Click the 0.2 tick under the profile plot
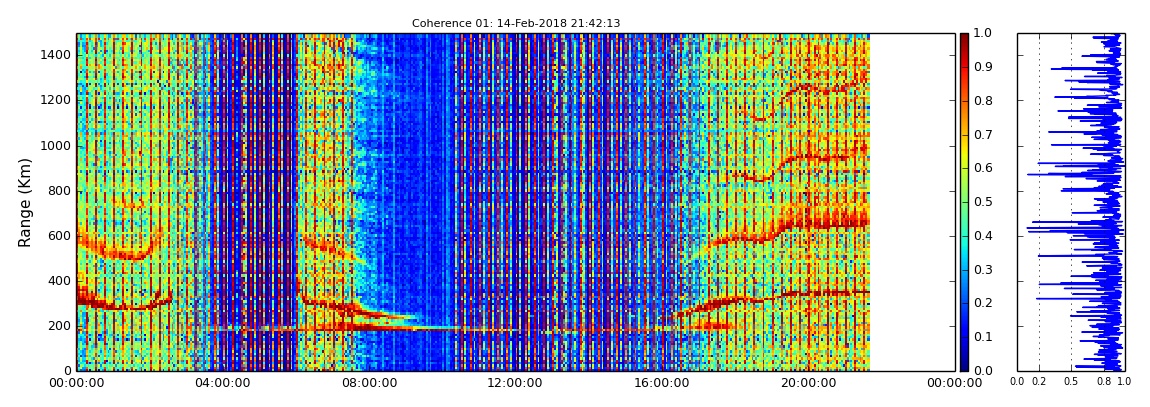 point(1039,381)
